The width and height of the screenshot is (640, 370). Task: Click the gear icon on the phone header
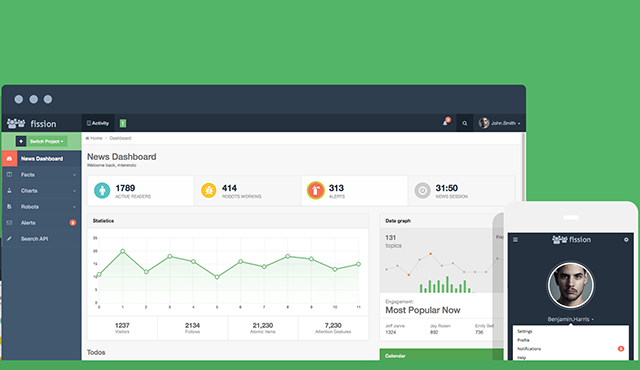tap(626, 240)
